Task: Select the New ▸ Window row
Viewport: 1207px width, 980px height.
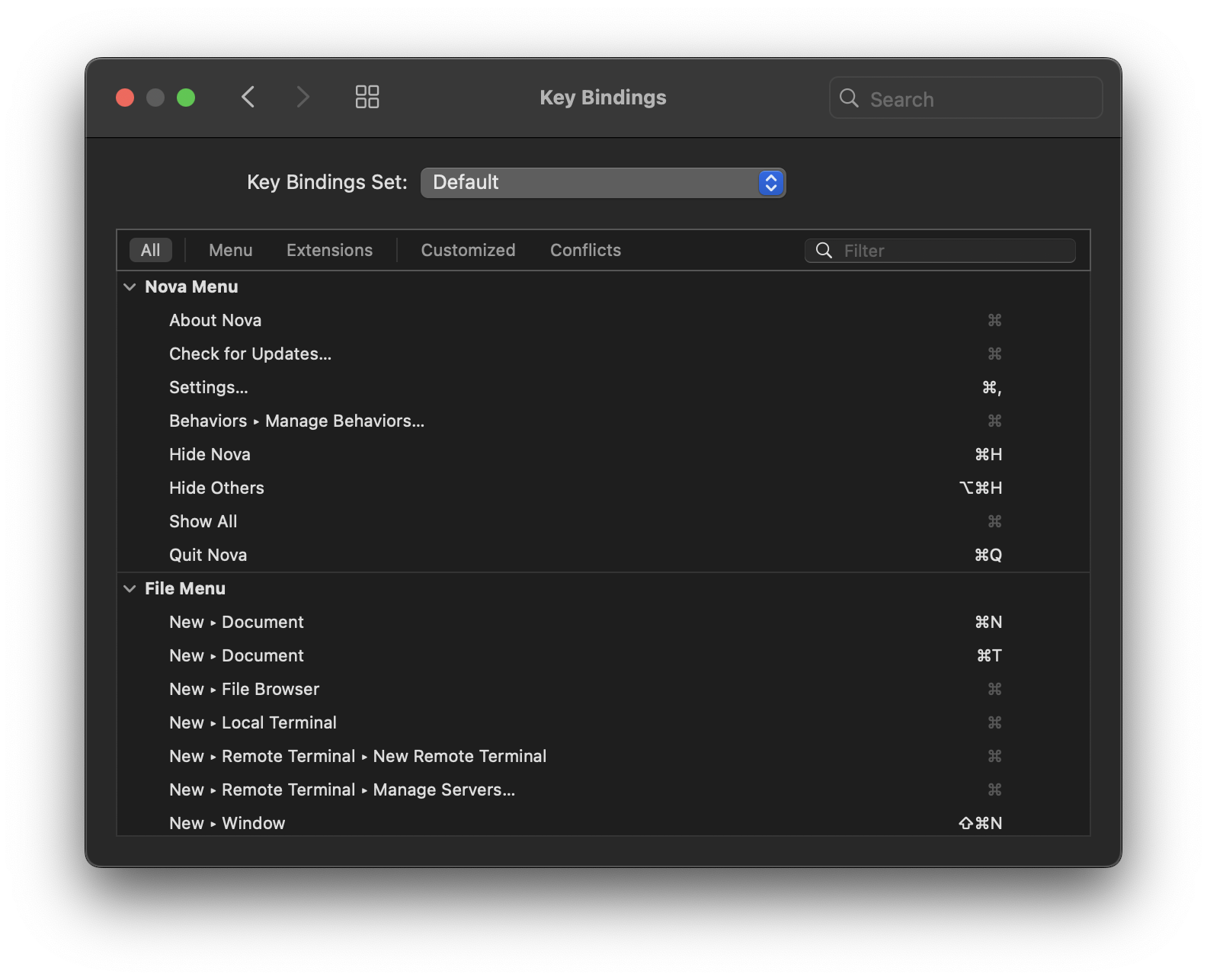Action: pos(603,822)
